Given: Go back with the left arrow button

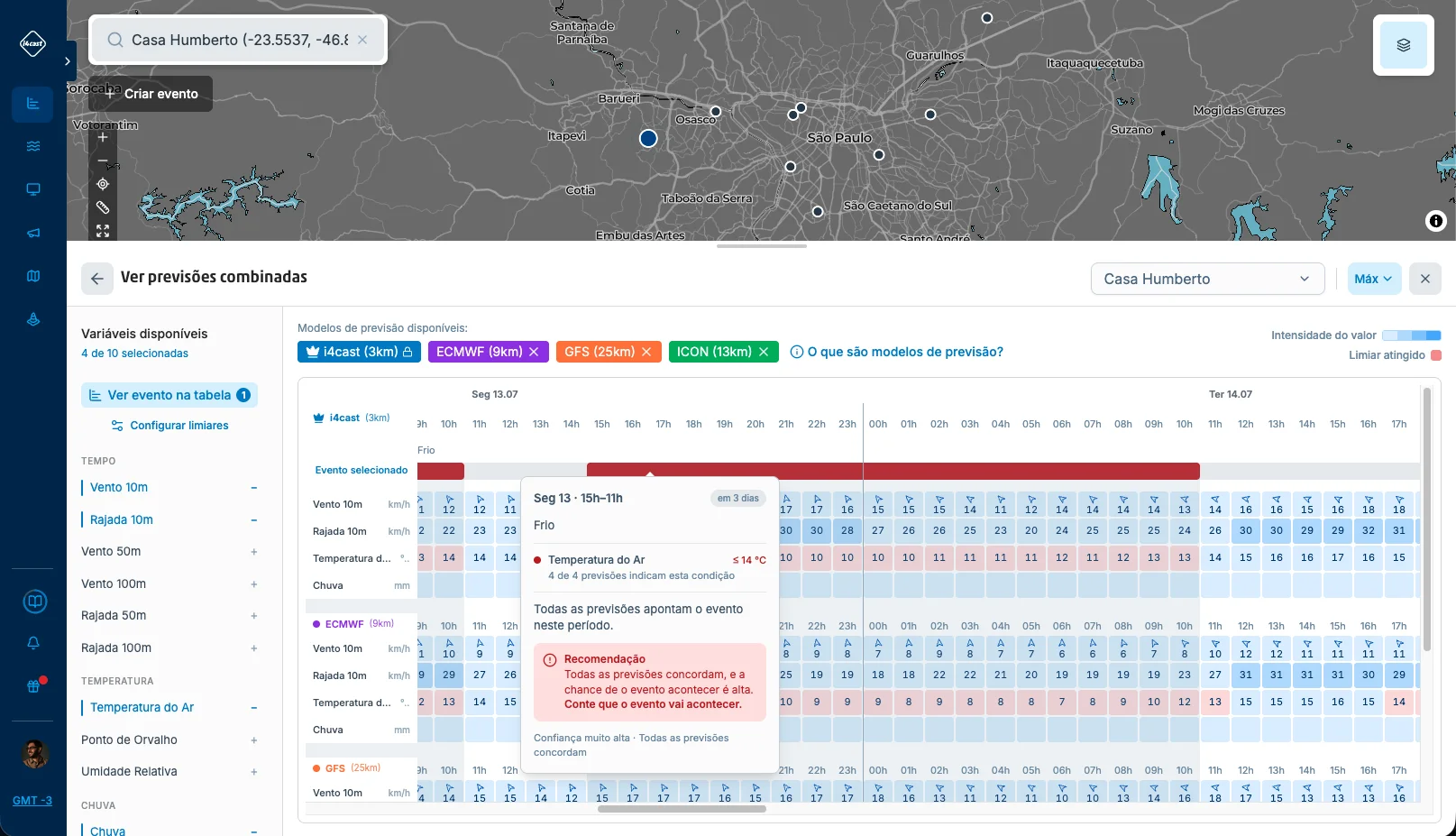Looking at the screenshot, I should point(97,279).
